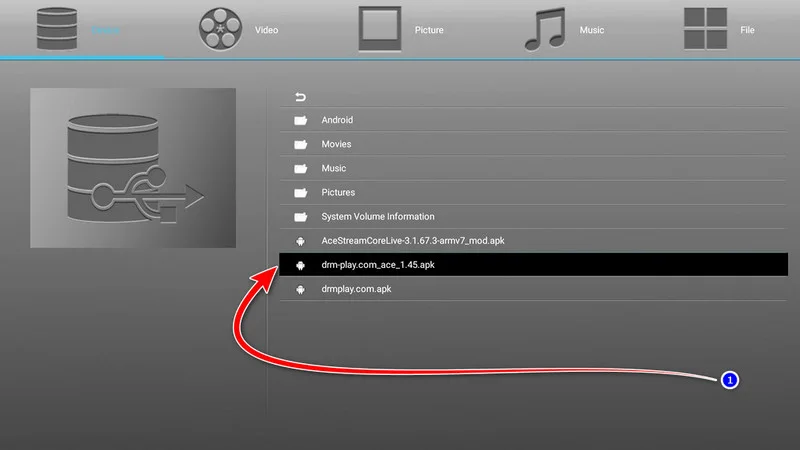Screen dimensions: 800x450
Task: Select AceStreamCoreLive-3.1.67.3-armv7_mod.apk file name
Action: [x=413, y=240]
